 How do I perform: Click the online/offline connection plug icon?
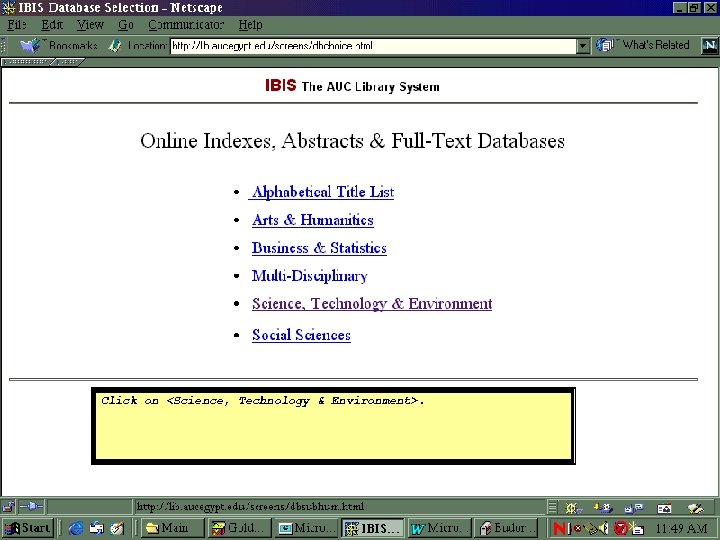point(31,506)
